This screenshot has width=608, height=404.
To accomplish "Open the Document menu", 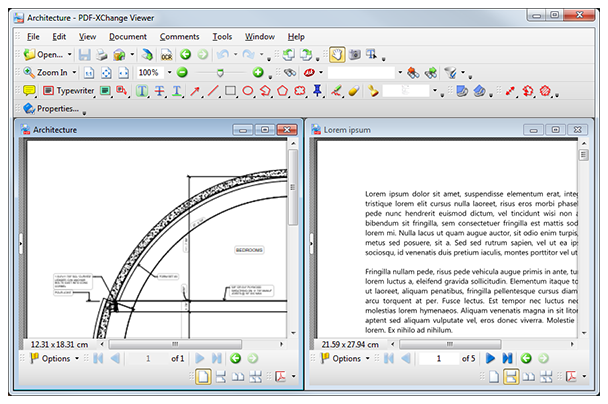I will 128,37.
